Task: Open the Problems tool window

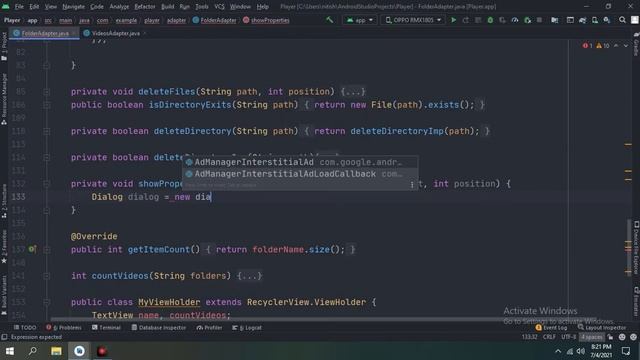Action: pos(64,327)
